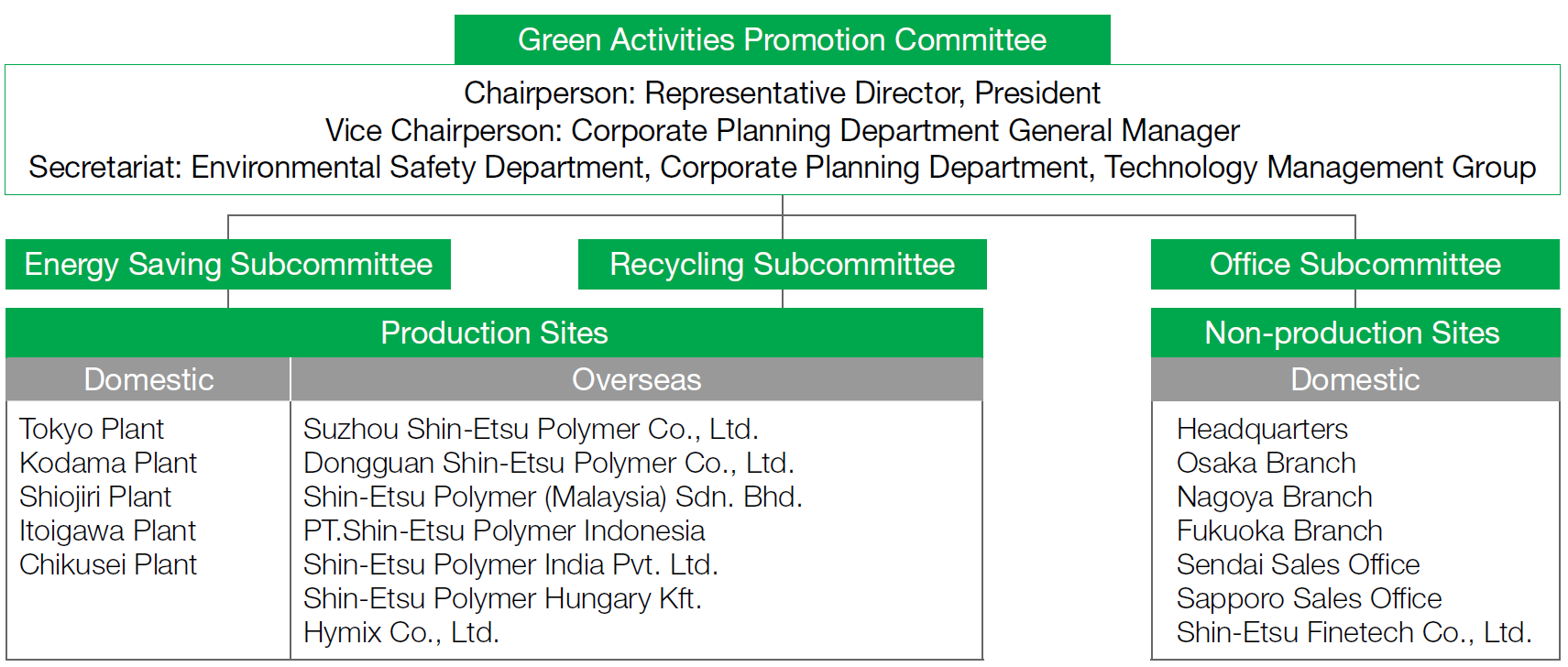Select the Office Subcommittee box
1568x667 pixels.
coord(1354,264)
